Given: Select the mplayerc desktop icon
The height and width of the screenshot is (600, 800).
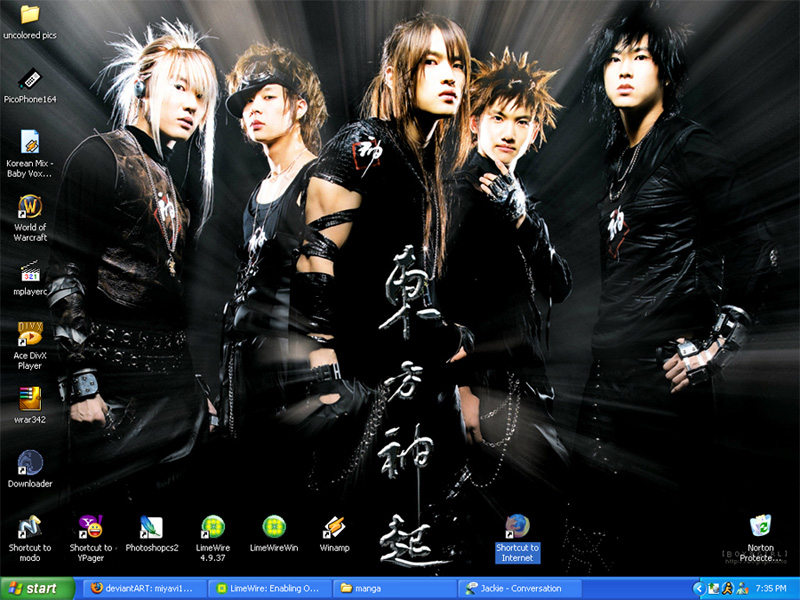Looking at the screenshot, I should [30, 271].
